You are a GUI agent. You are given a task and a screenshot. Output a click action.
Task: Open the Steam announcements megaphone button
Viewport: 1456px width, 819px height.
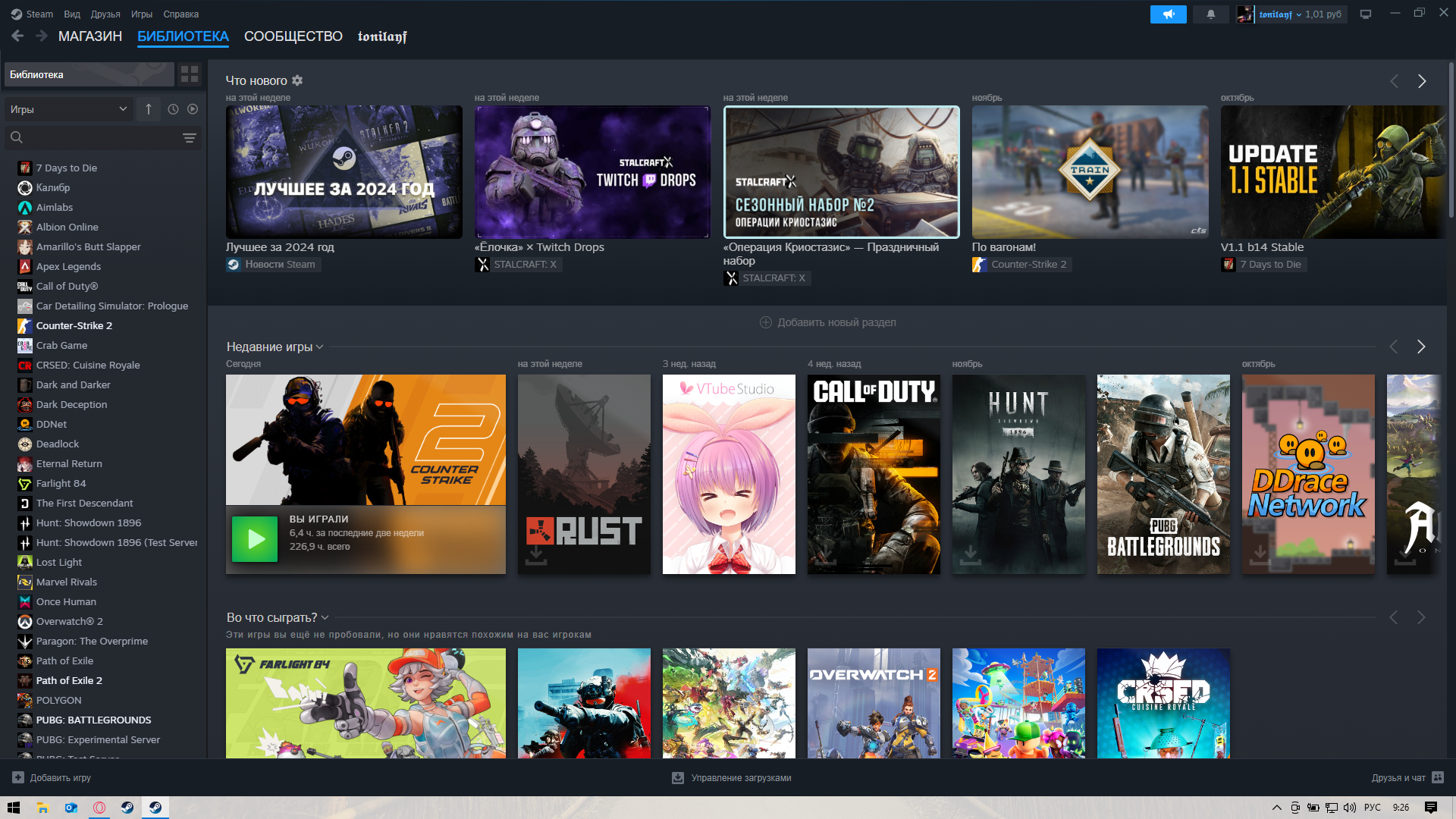[1168, 14]
